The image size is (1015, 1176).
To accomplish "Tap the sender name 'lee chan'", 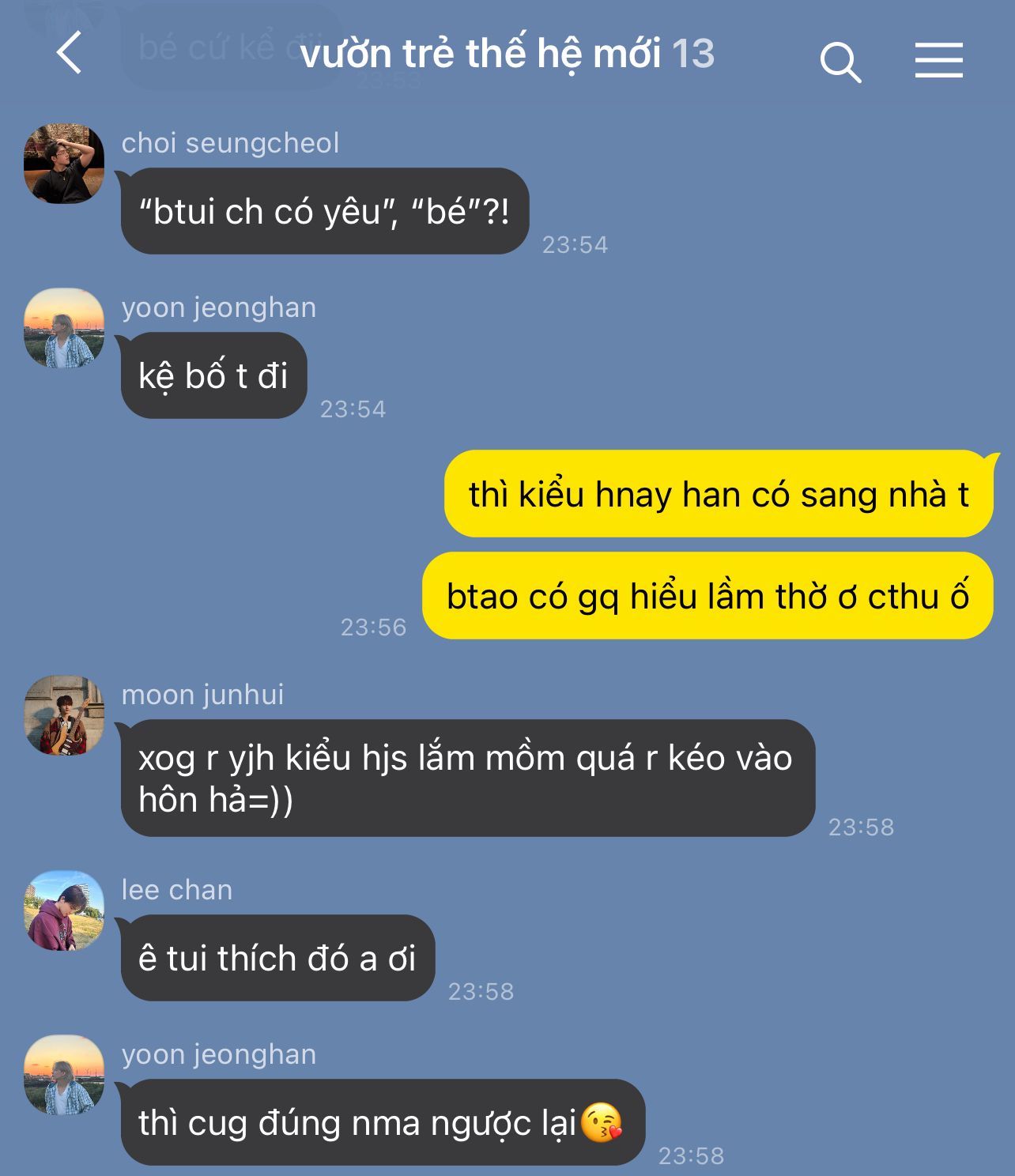I will click(177, 890).
